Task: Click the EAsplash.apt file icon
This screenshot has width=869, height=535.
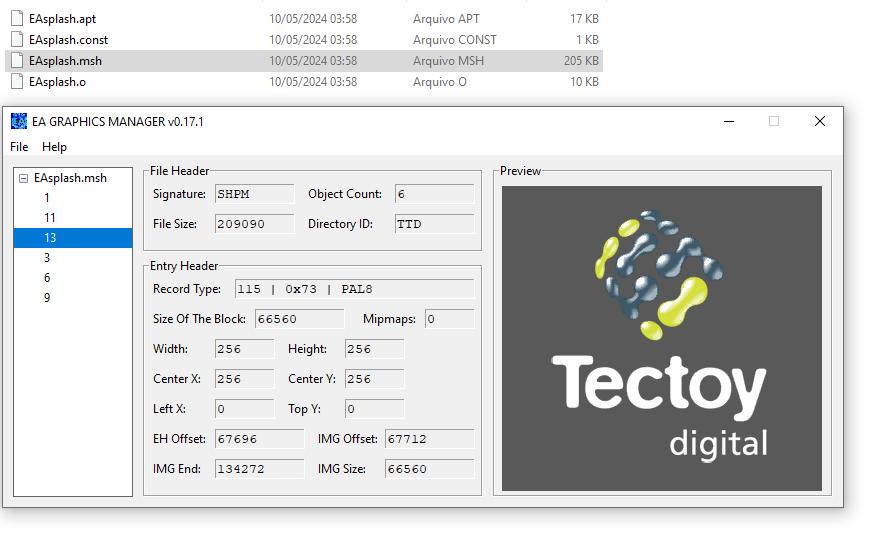Action: click(16, 18)
